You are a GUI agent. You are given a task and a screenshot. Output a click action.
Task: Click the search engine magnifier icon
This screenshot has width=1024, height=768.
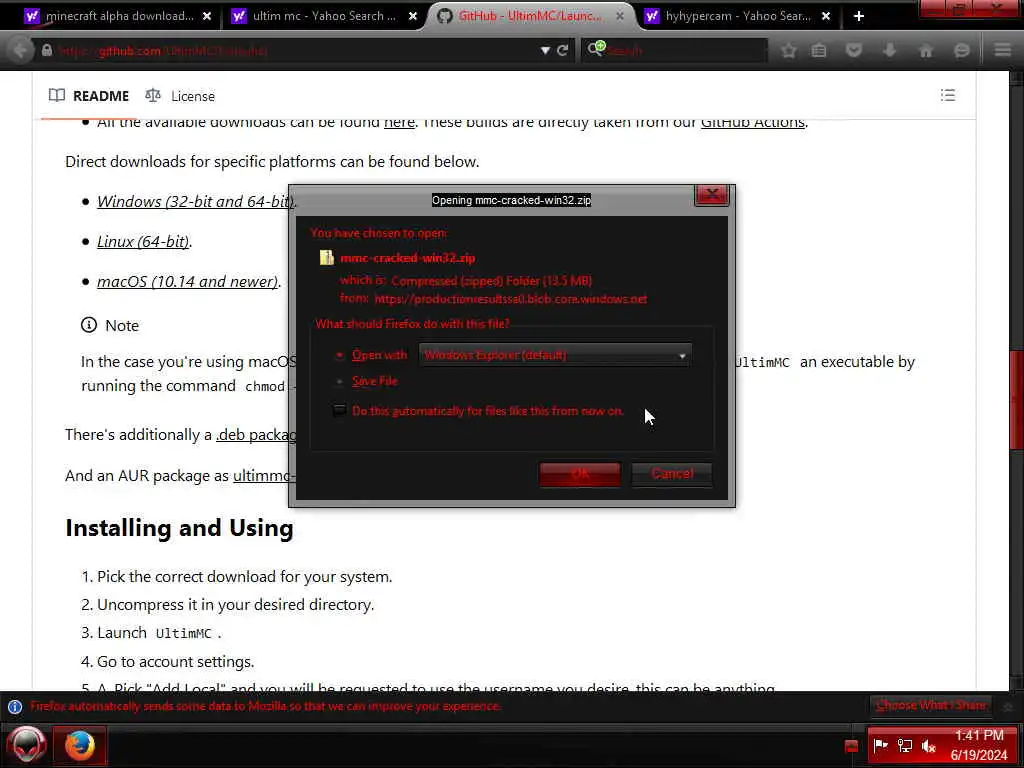(595, 49)
